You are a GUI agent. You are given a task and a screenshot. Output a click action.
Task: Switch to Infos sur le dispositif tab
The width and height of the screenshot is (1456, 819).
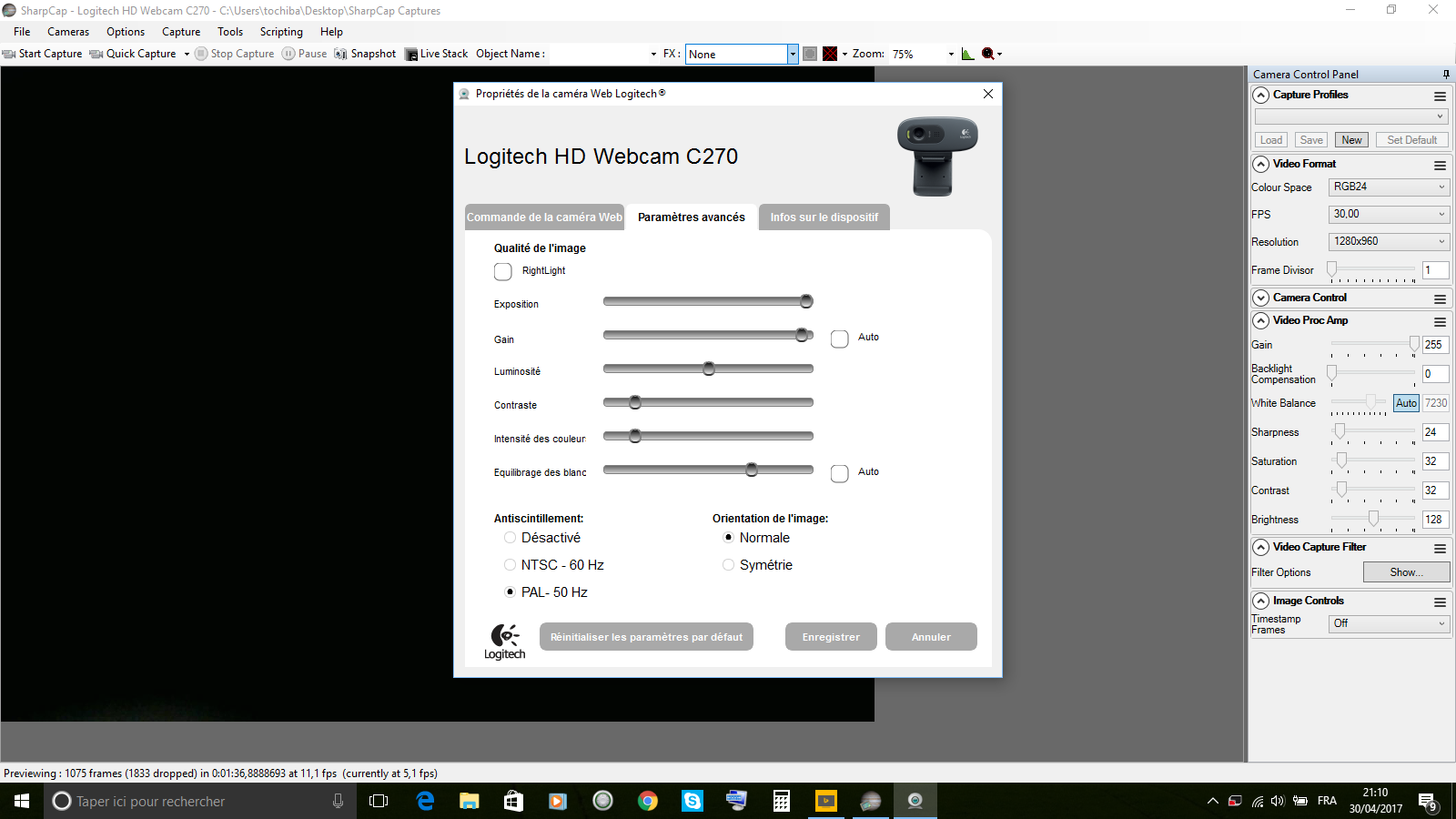click(824, 217)
